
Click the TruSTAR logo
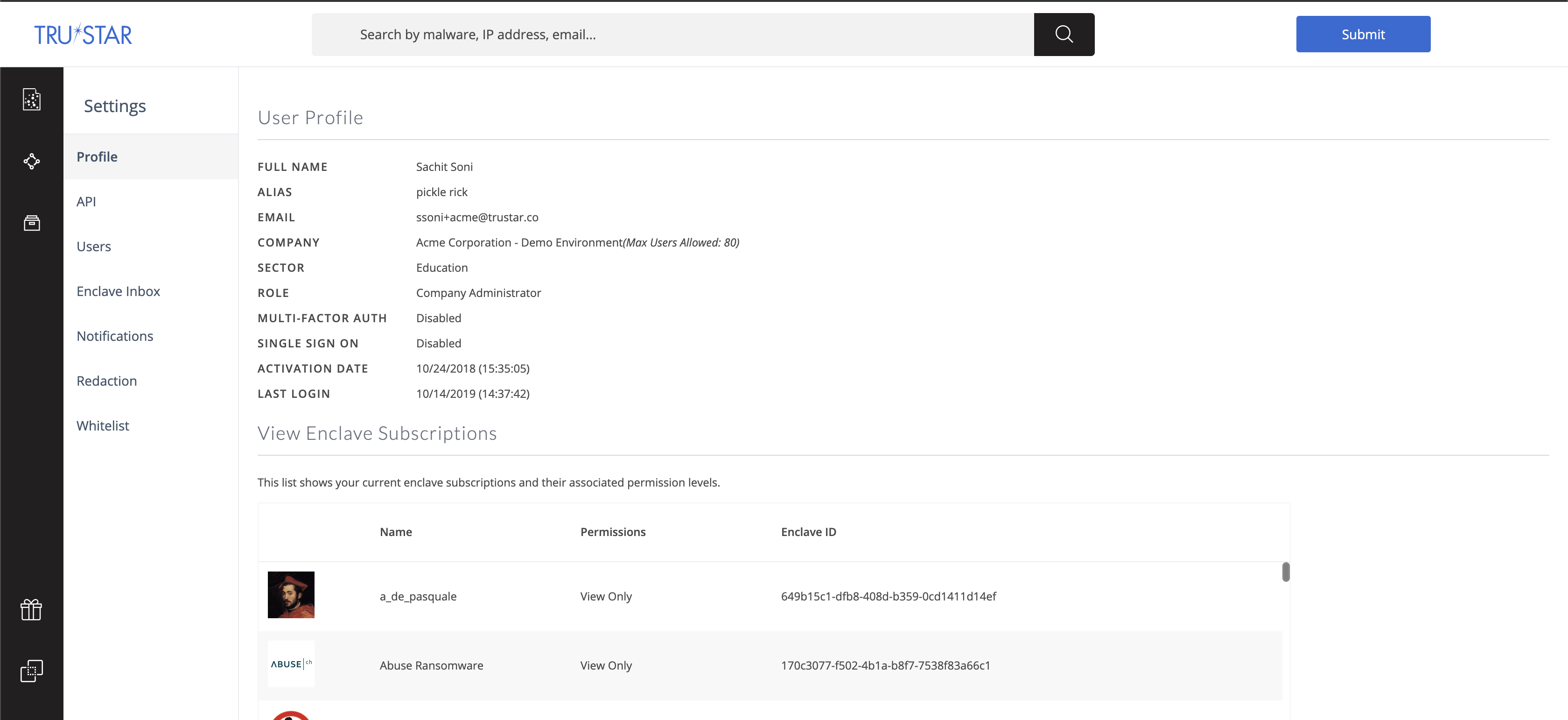[x=83, y=35]
